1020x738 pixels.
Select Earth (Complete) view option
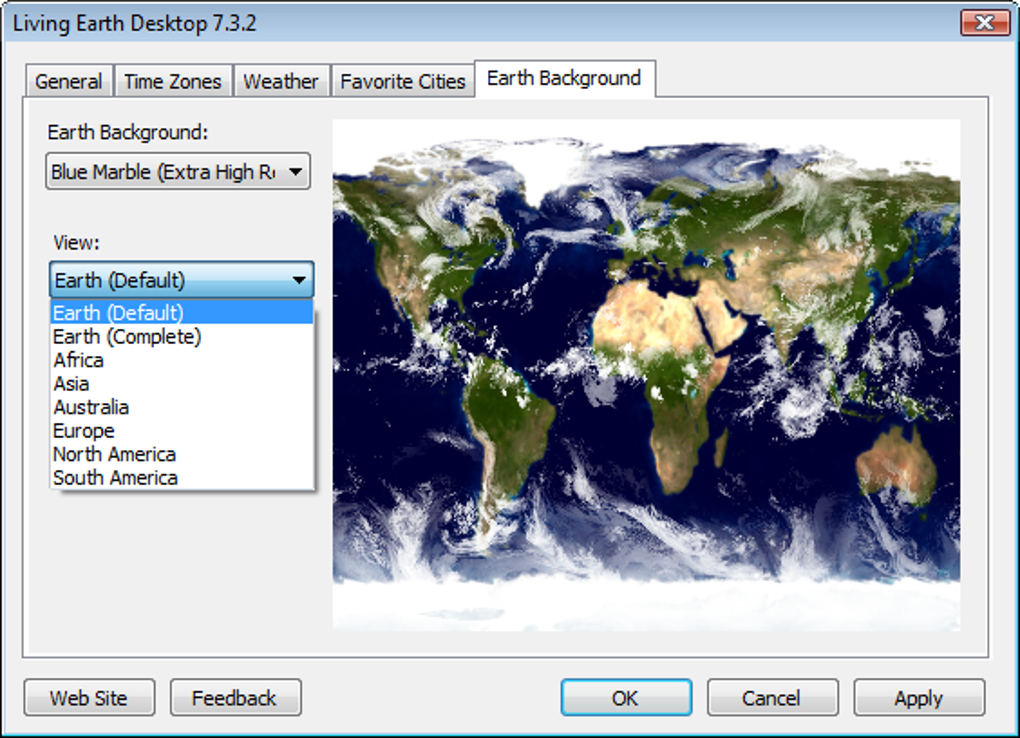(181, 336)
